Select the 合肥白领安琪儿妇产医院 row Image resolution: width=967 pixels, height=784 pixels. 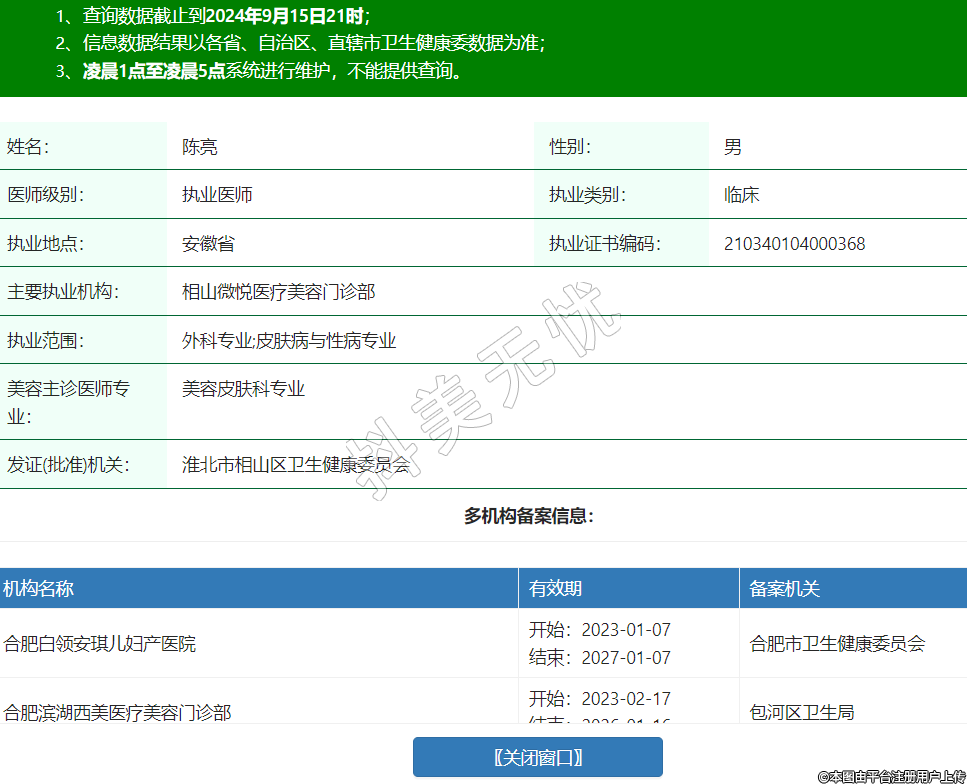(100, 644)
